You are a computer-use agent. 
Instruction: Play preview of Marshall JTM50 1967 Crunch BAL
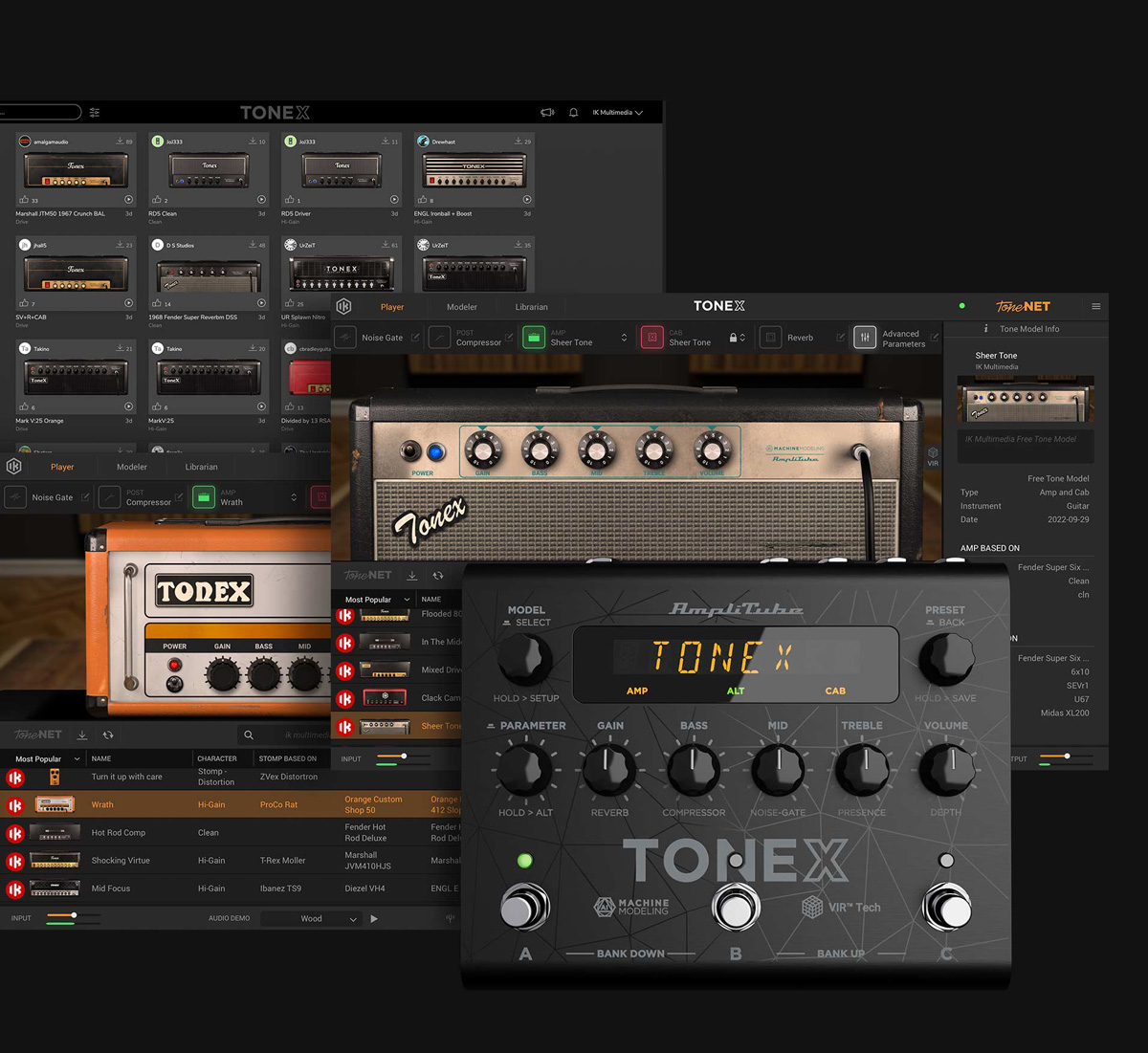point(128,200)
